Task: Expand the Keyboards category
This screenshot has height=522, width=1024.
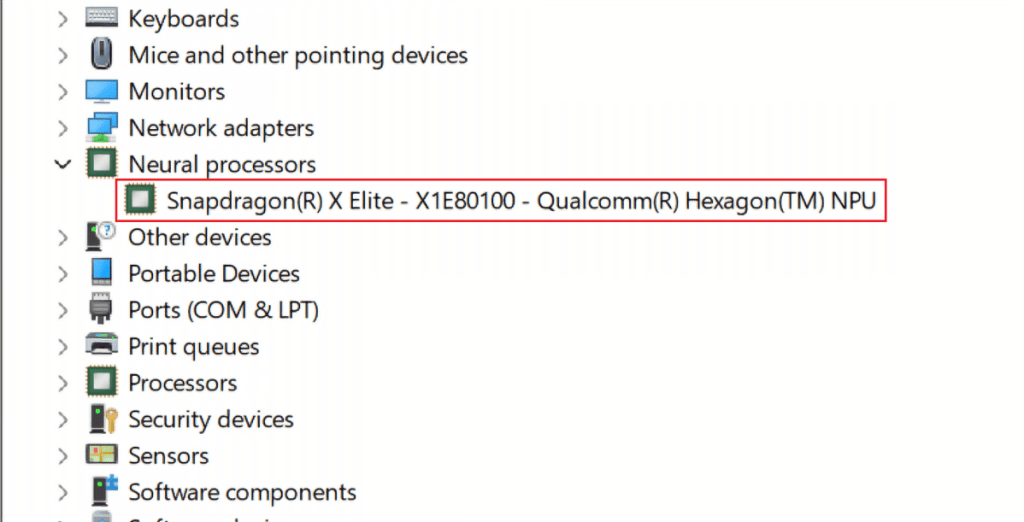Action: click(x=64, y=18)
